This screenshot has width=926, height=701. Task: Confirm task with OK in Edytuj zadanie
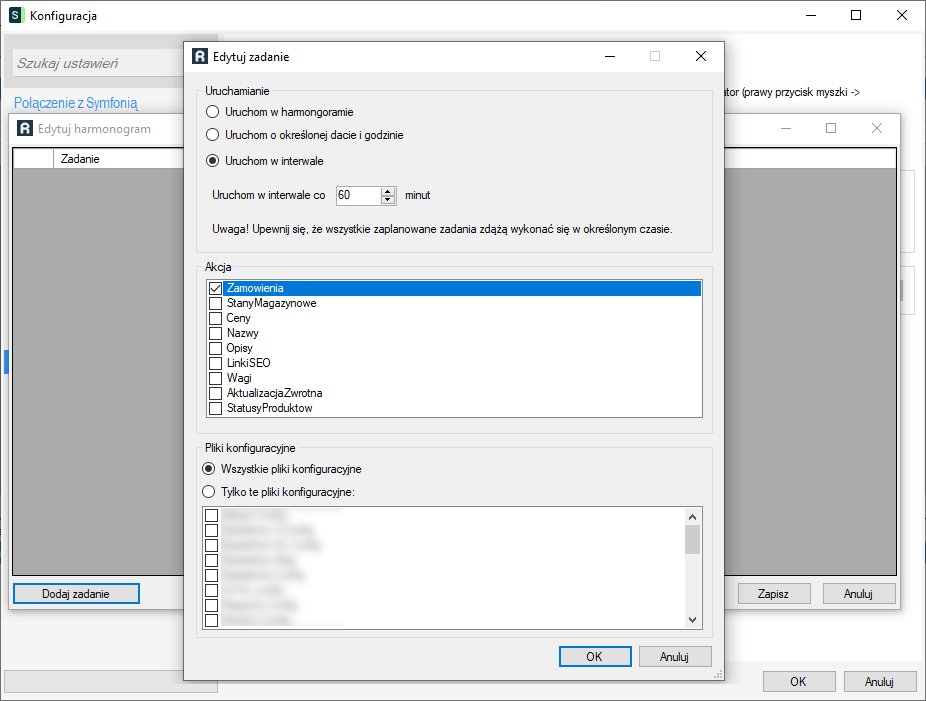tap(594, 657)
